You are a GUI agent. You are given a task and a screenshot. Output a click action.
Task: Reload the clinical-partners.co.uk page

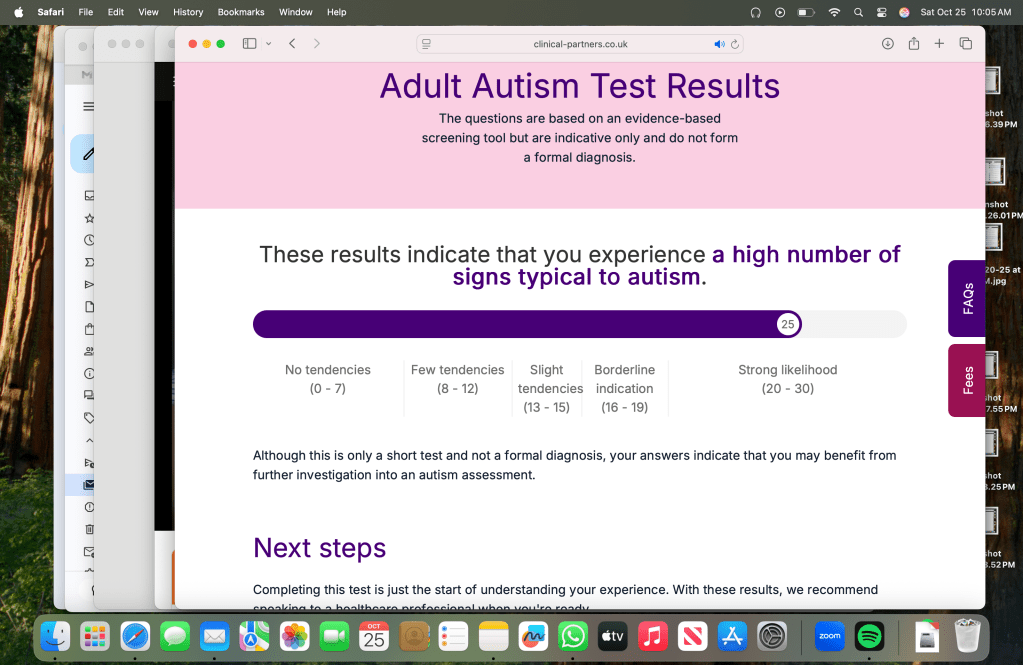coord(735,44)
